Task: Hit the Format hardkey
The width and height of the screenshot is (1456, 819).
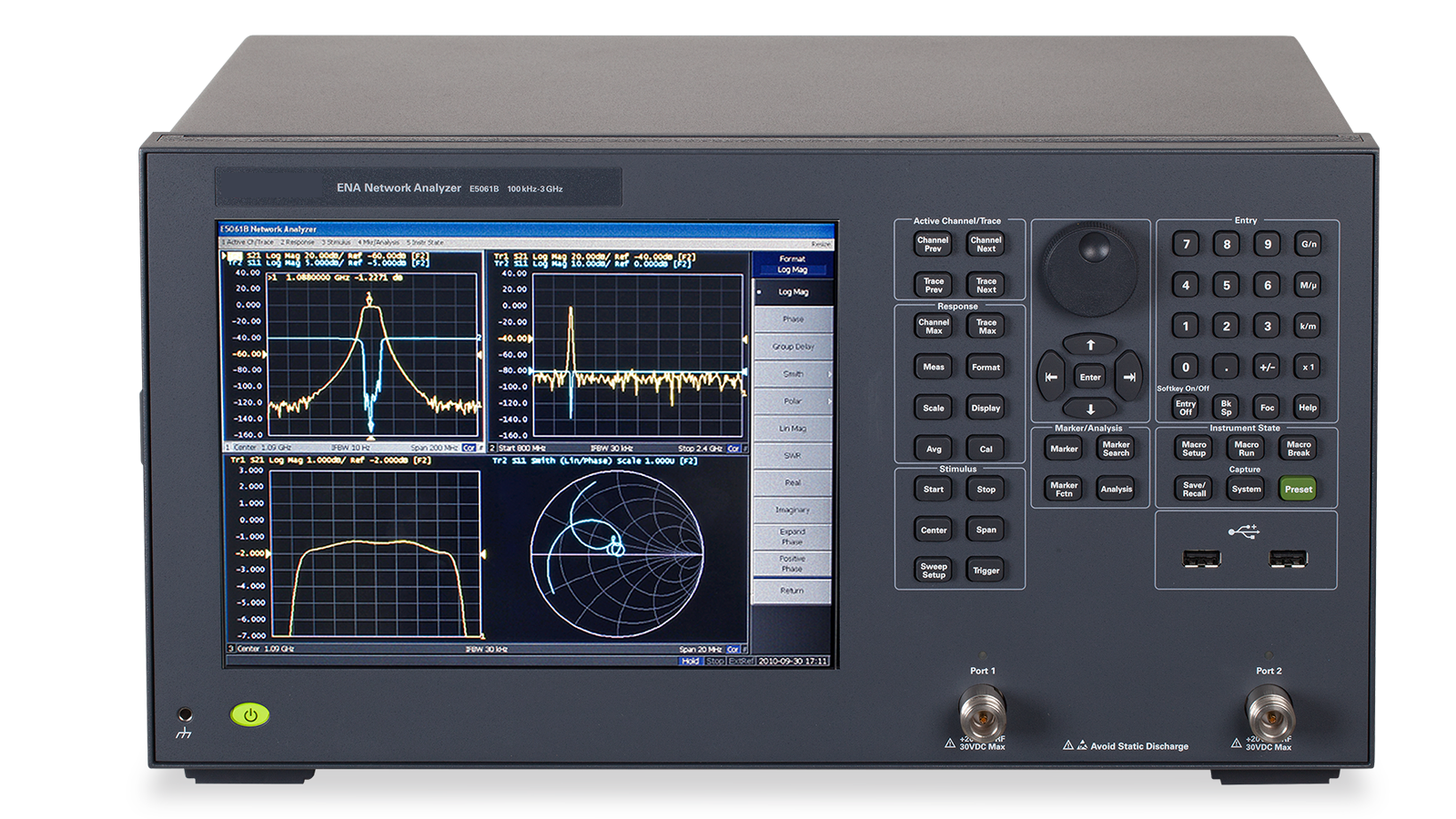Action: (986, 368)
